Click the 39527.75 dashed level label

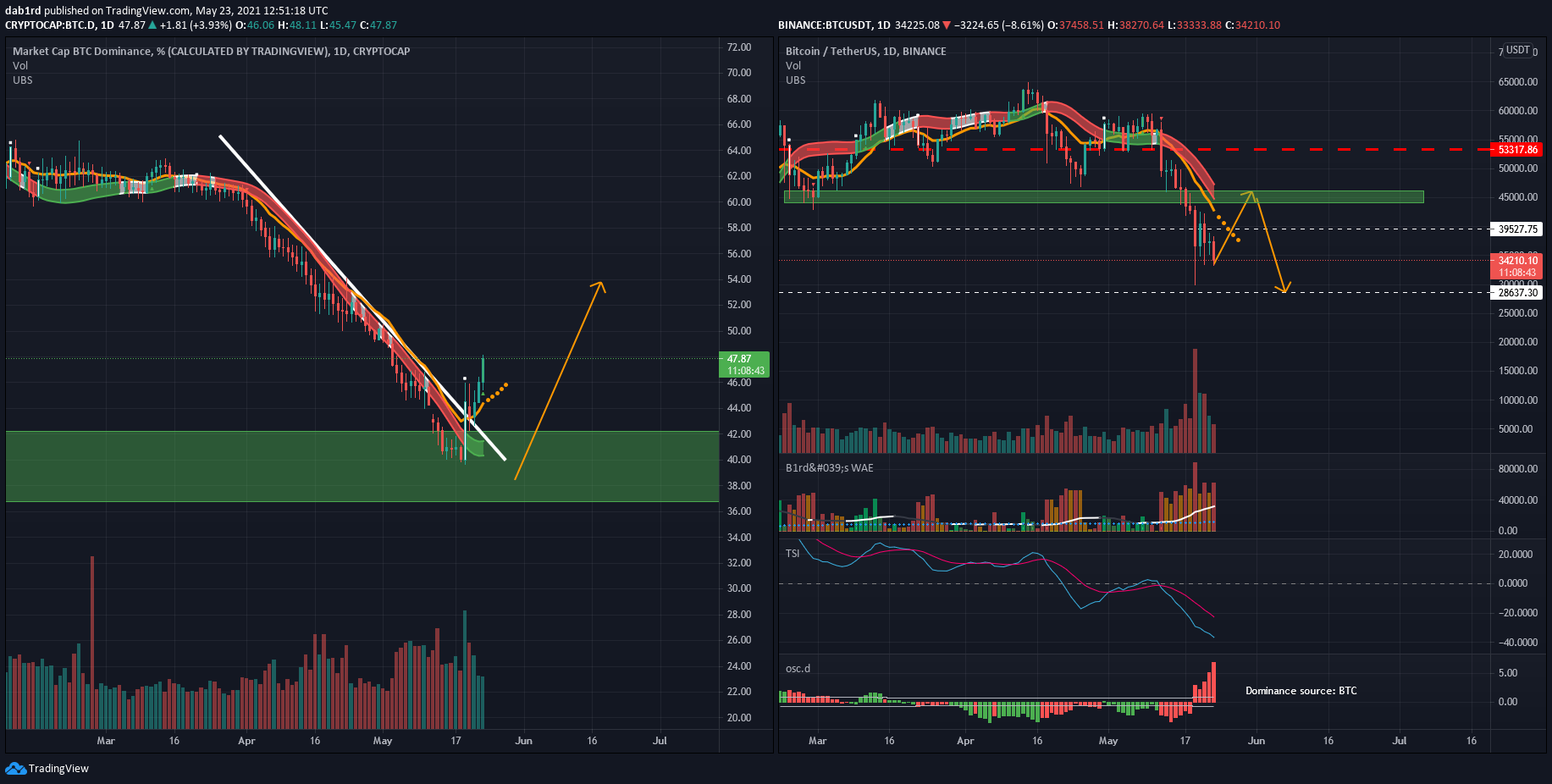click(1517, 229)
